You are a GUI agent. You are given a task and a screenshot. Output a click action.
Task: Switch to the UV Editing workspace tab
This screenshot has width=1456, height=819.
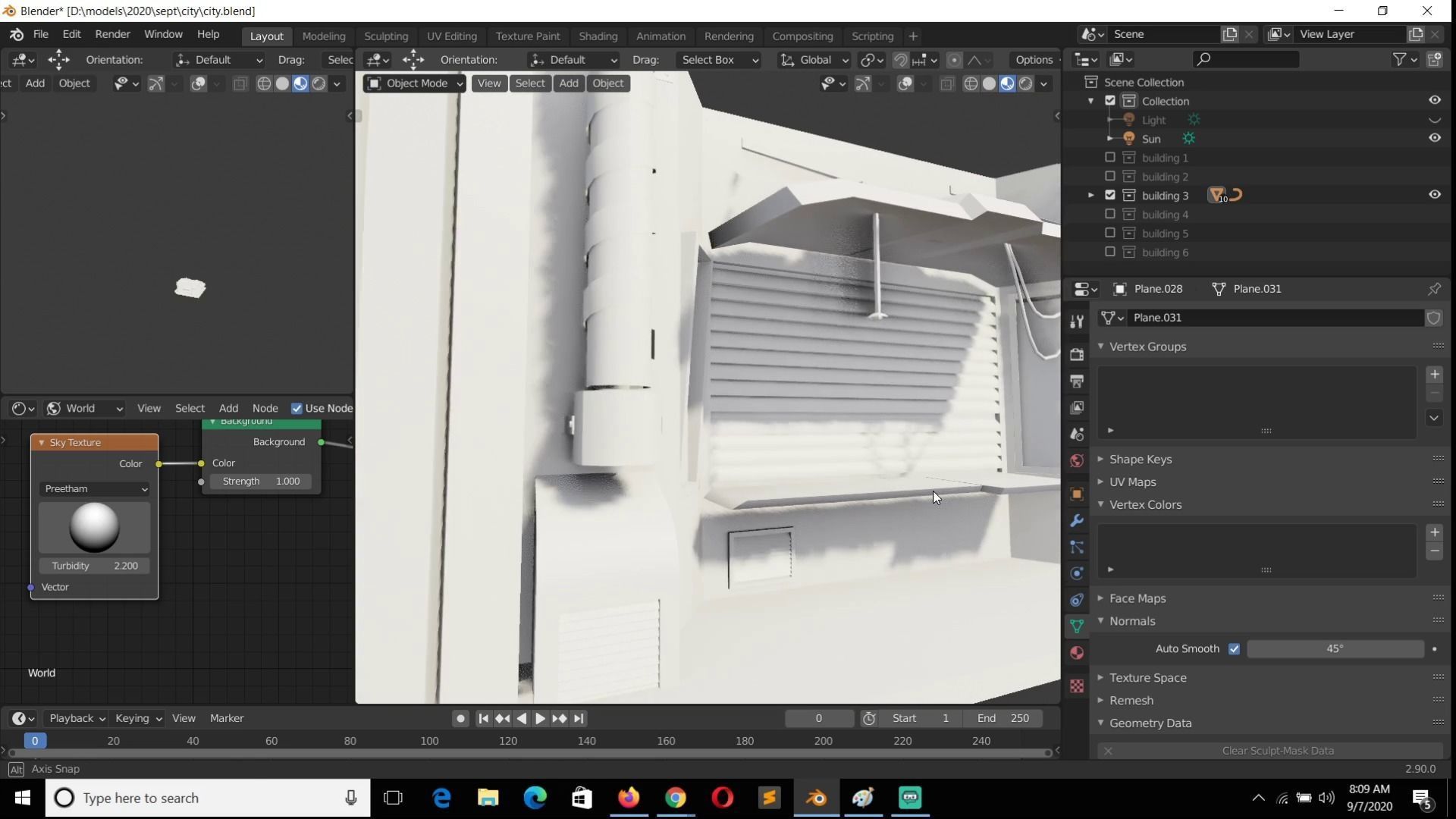pos(451,36)
